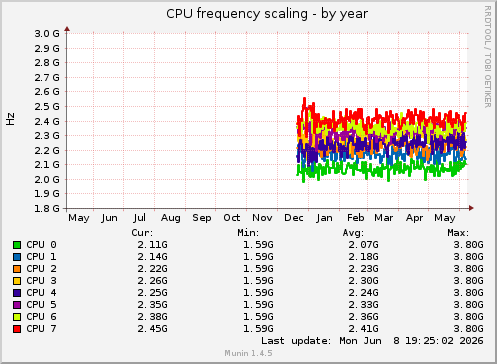
Task: Click the 'Dec' x-axis month label
Action: [x=294, y=218]
